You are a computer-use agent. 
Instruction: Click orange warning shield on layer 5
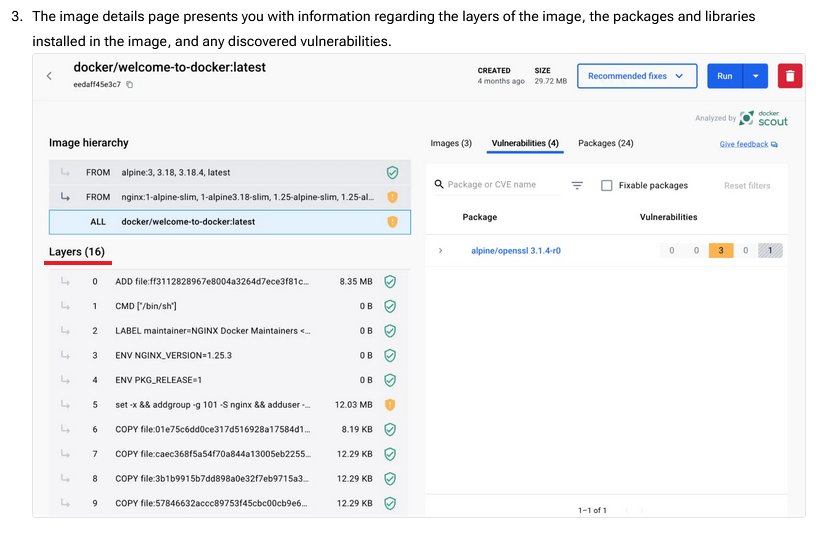390,405
